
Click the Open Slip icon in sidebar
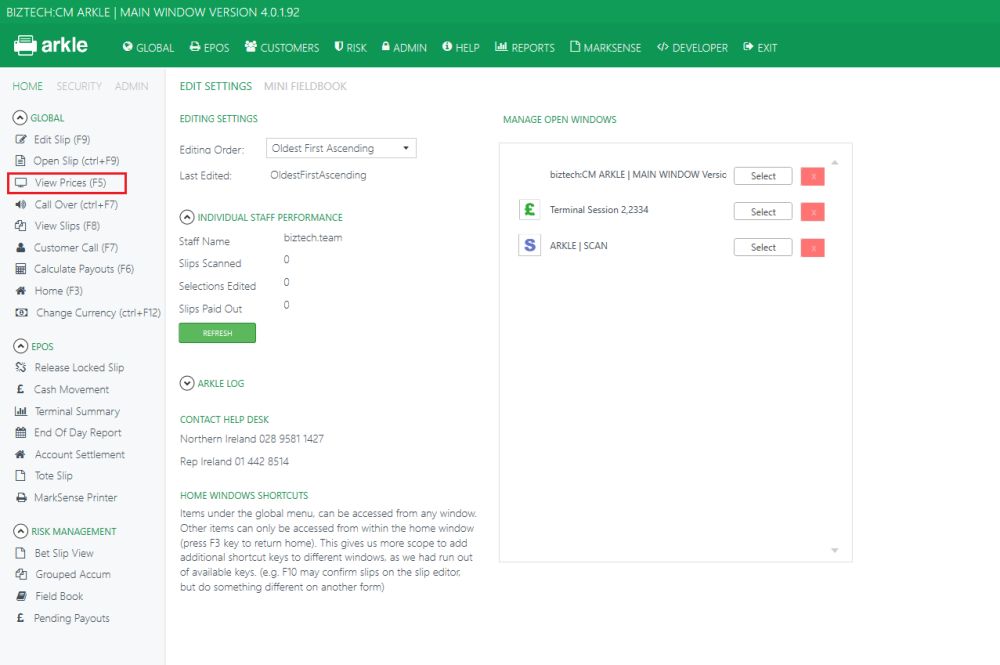click(19, 160)
